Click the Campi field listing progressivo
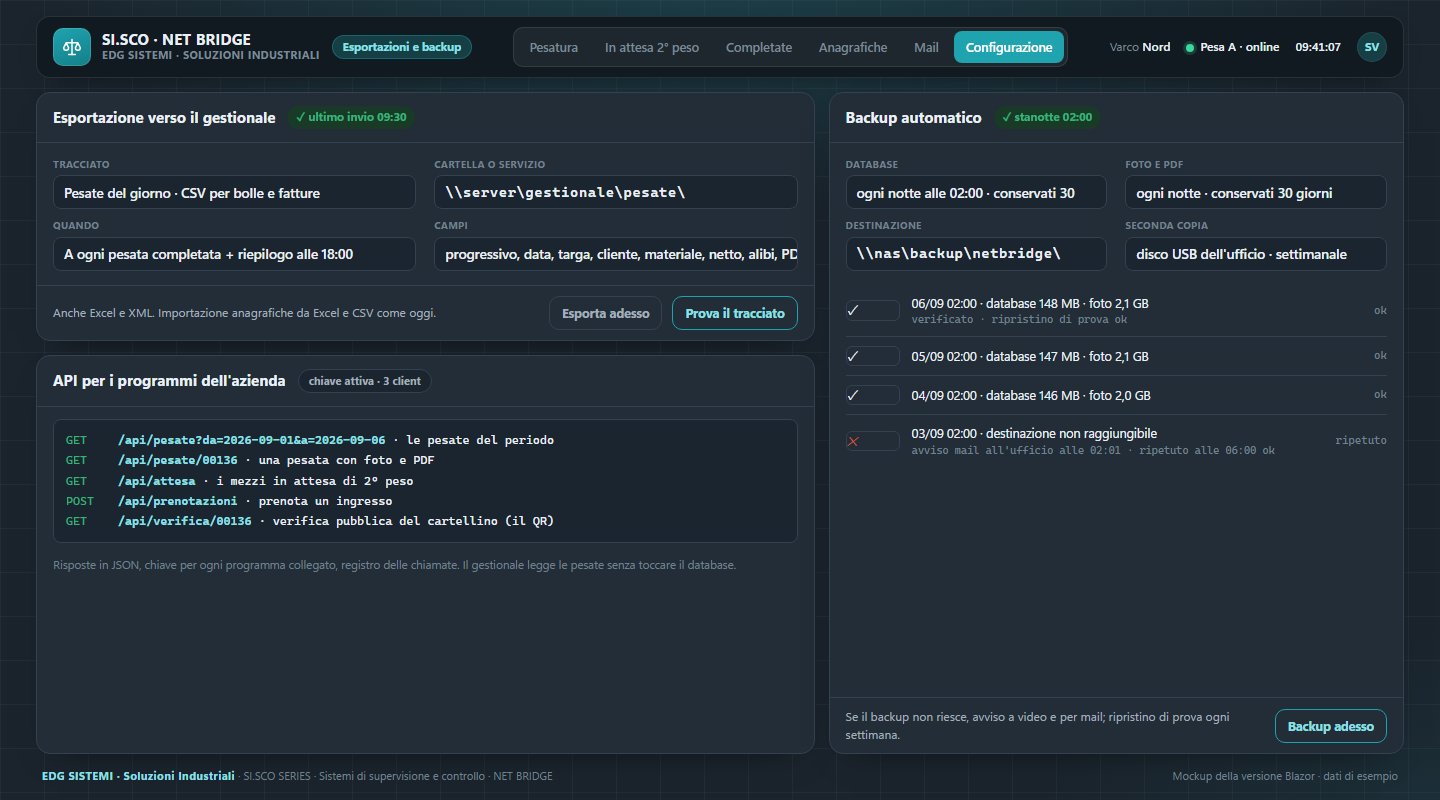This screenshot has height=800, width=1440. [616, 254]
